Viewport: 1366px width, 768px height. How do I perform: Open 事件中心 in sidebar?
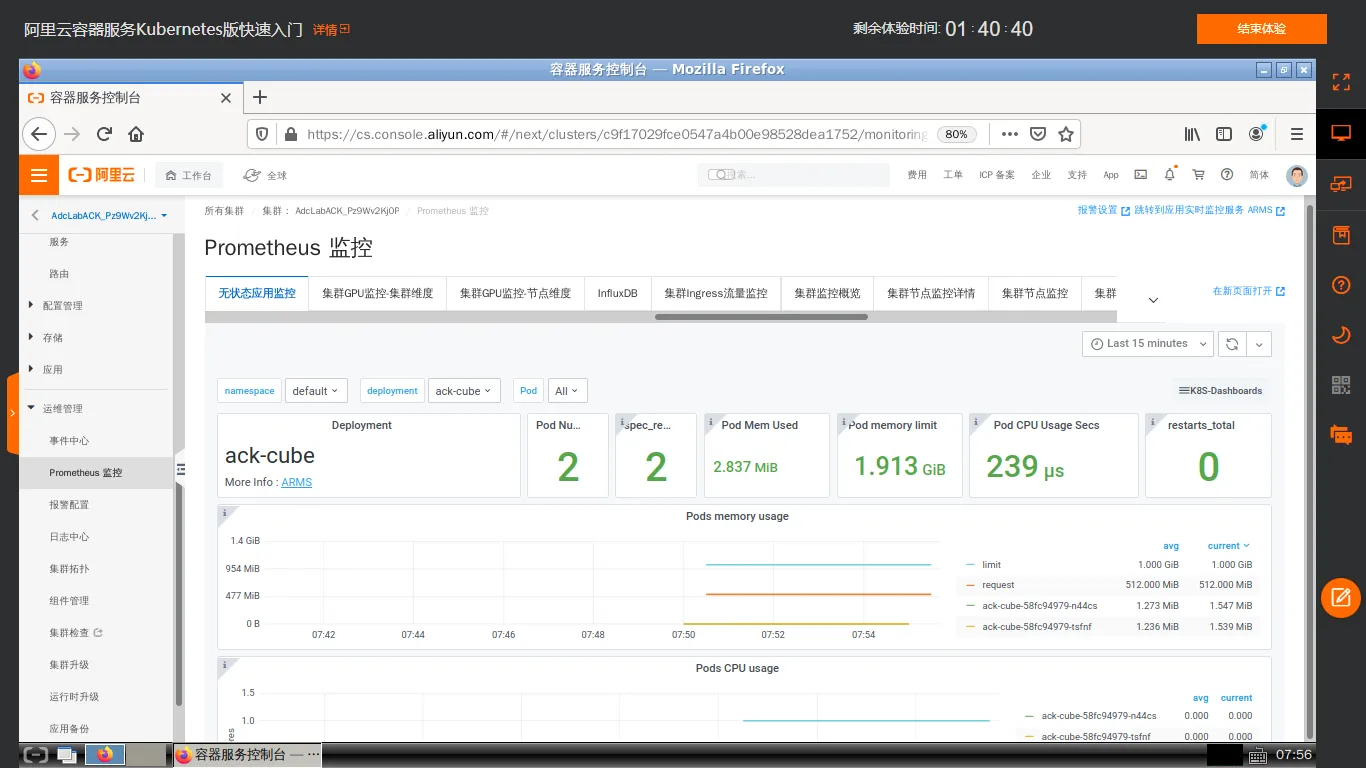69,440
